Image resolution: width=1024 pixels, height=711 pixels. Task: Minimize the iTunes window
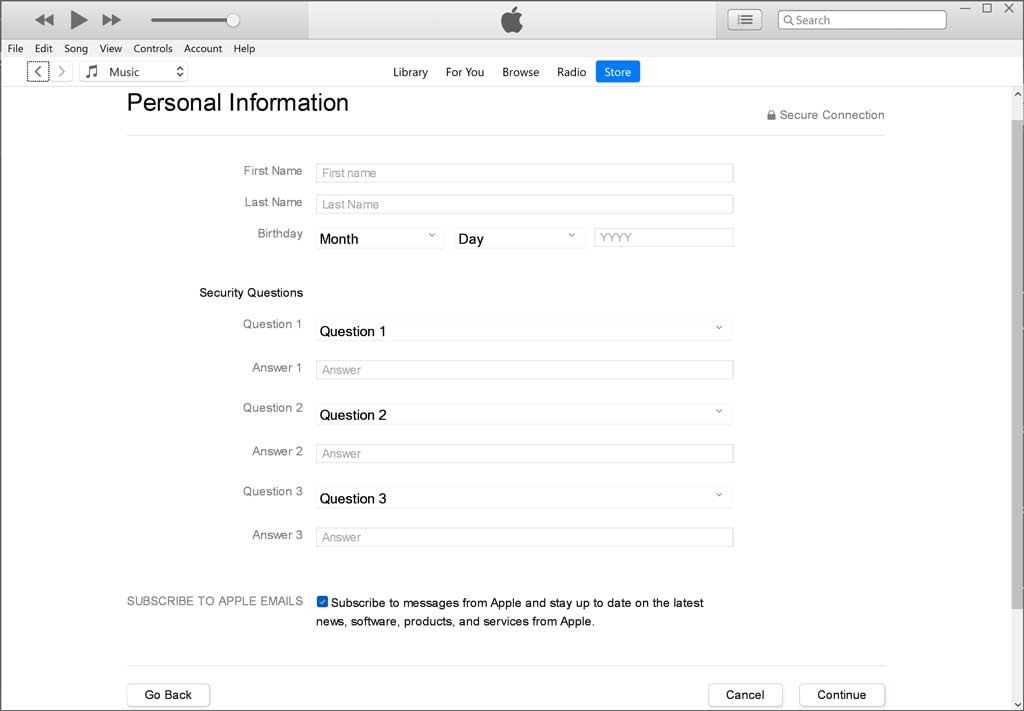(965, 8)
